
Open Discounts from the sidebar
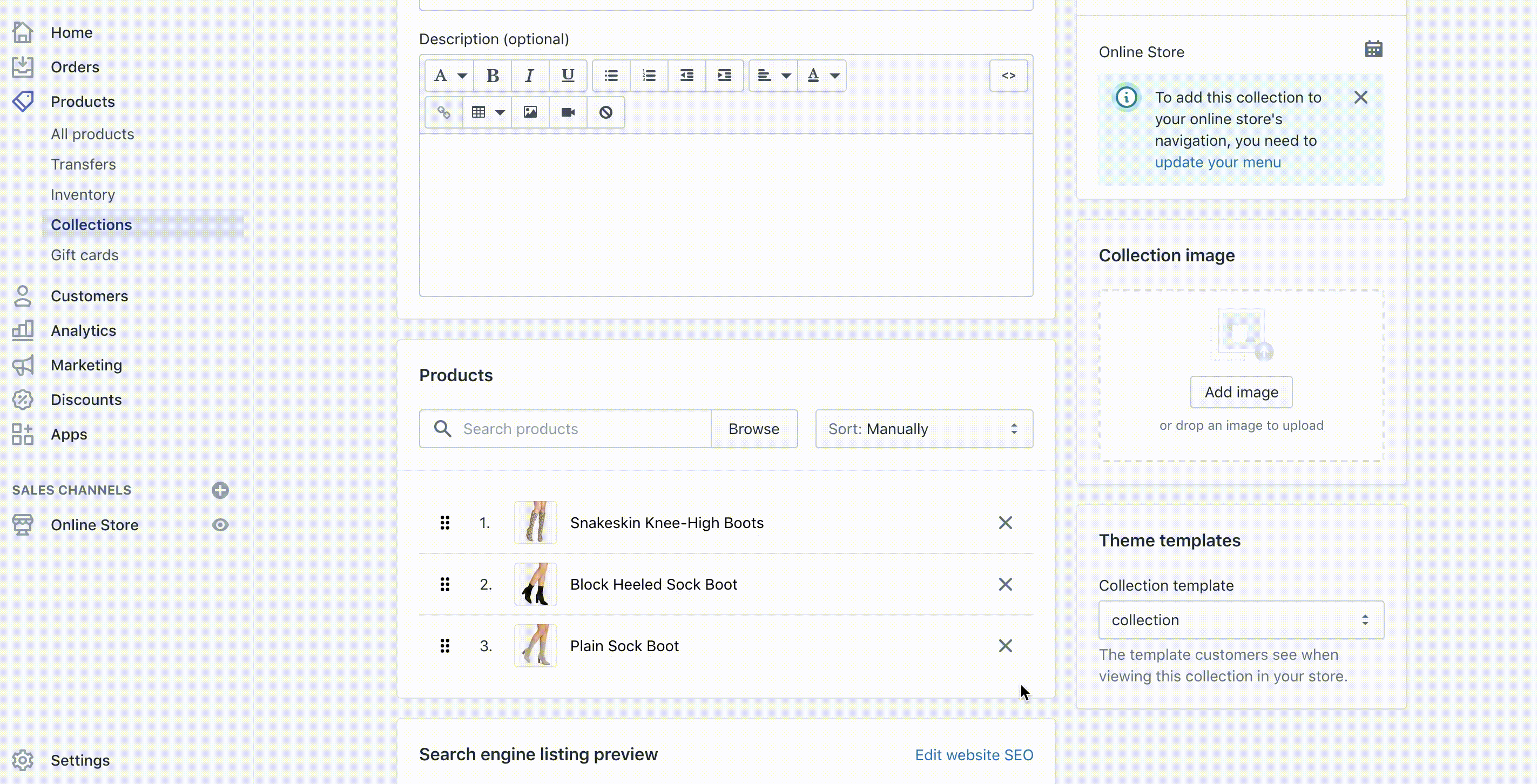[x=86, y=400]
